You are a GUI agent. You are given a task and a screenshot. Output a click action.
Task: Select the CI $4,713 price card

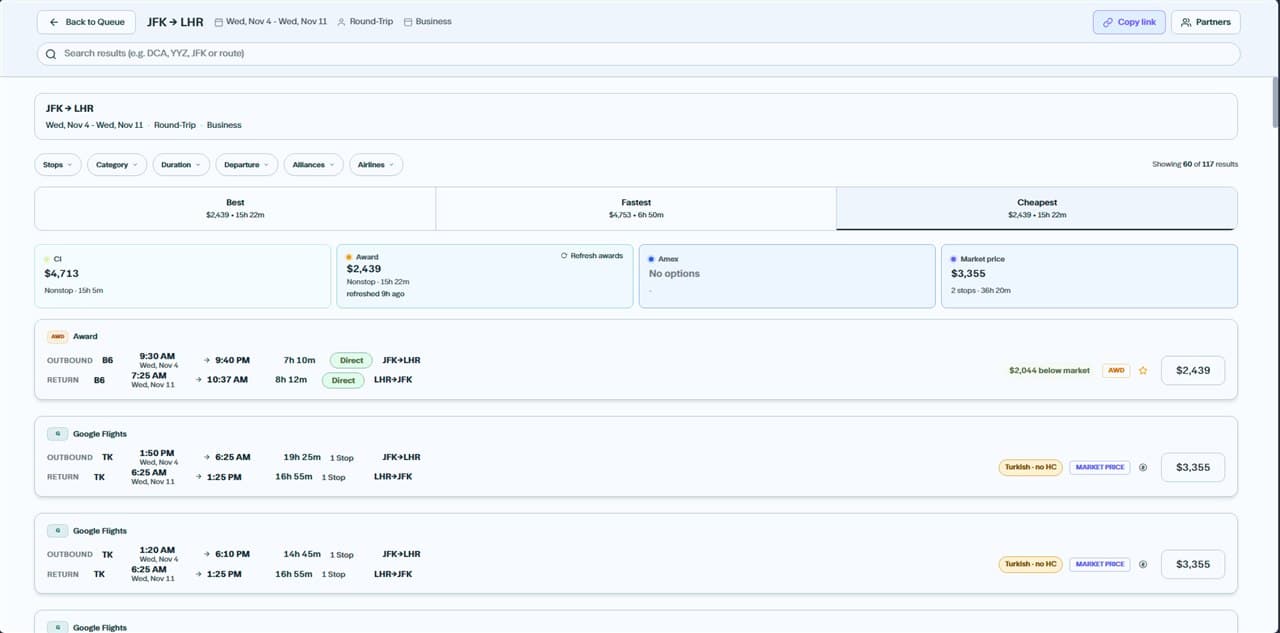coord(182,276)
